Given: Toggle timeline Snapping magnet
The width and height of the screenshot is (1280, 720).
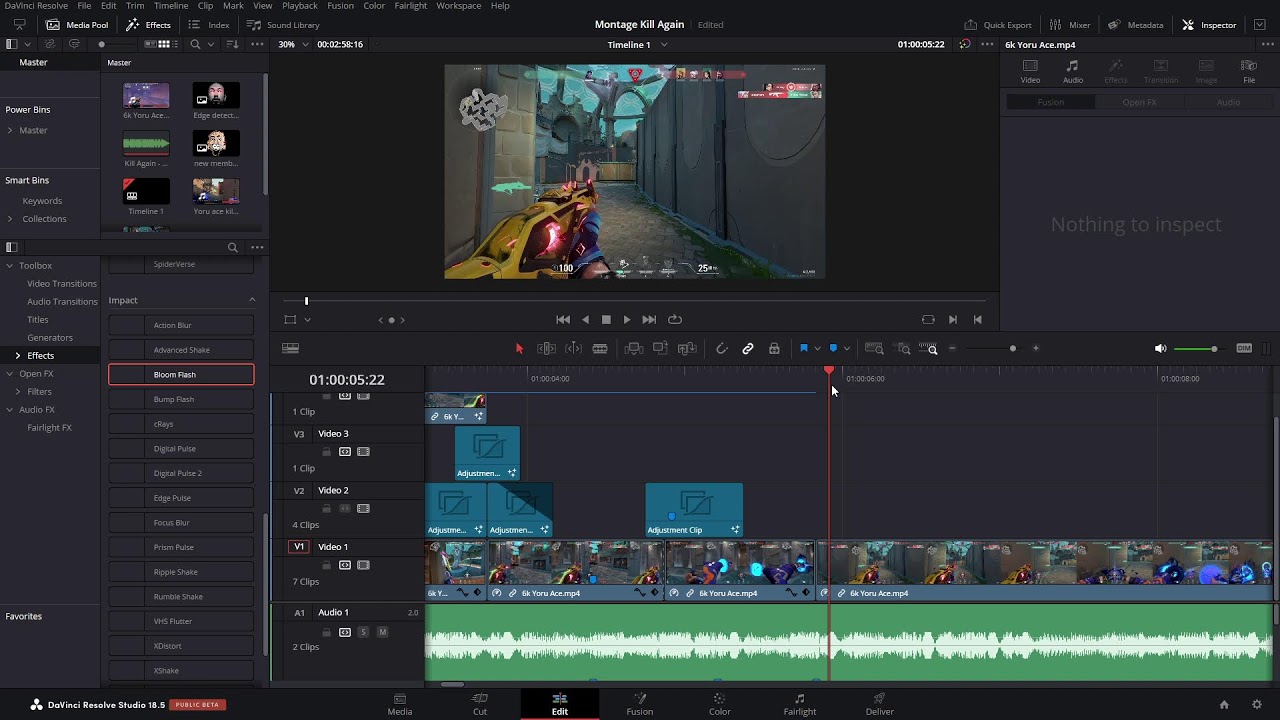Looking at the screenshot, I should pyautogui.click(x=721, y=348).
